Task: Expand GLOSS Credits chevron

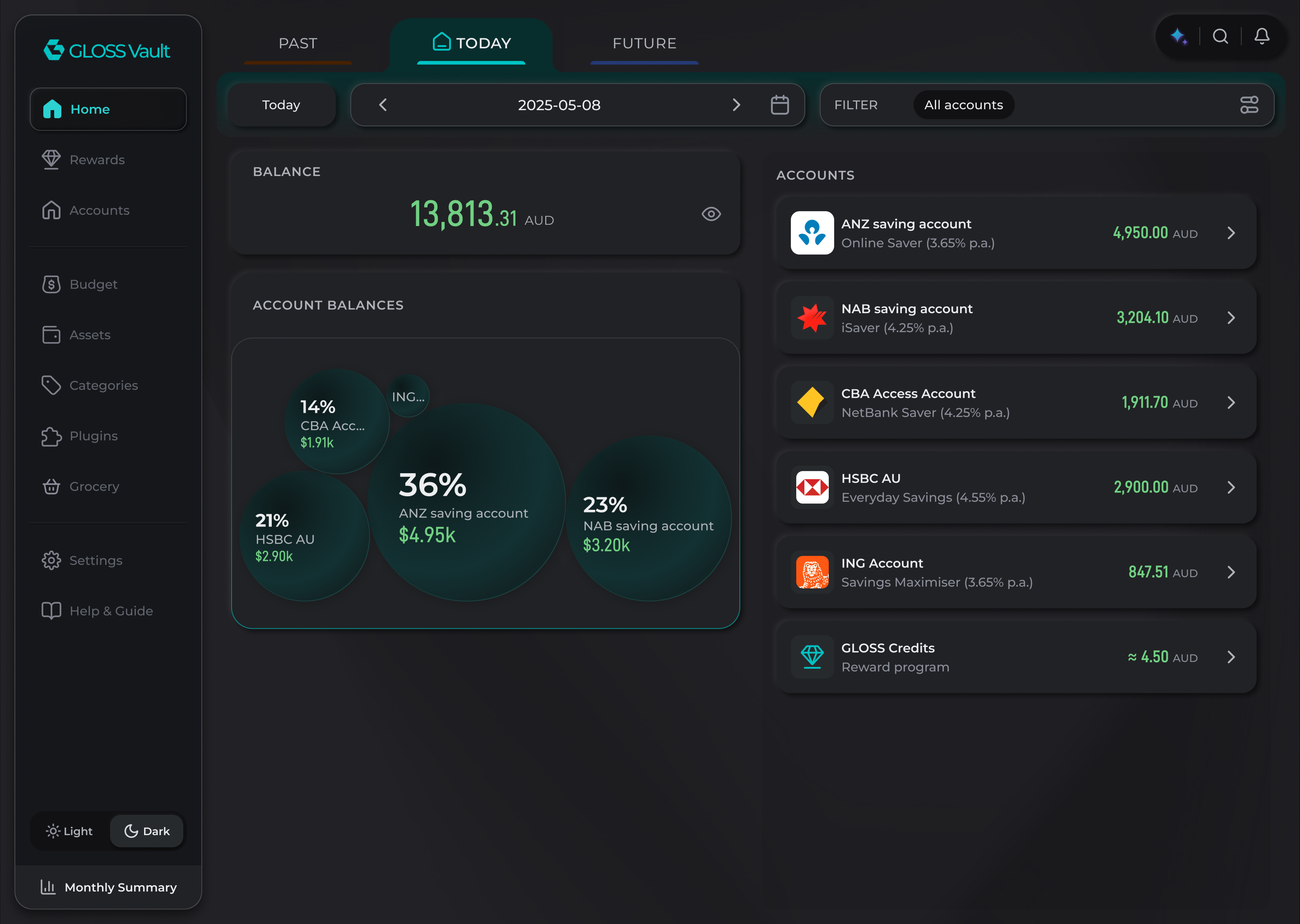Action: [1231, 656]
